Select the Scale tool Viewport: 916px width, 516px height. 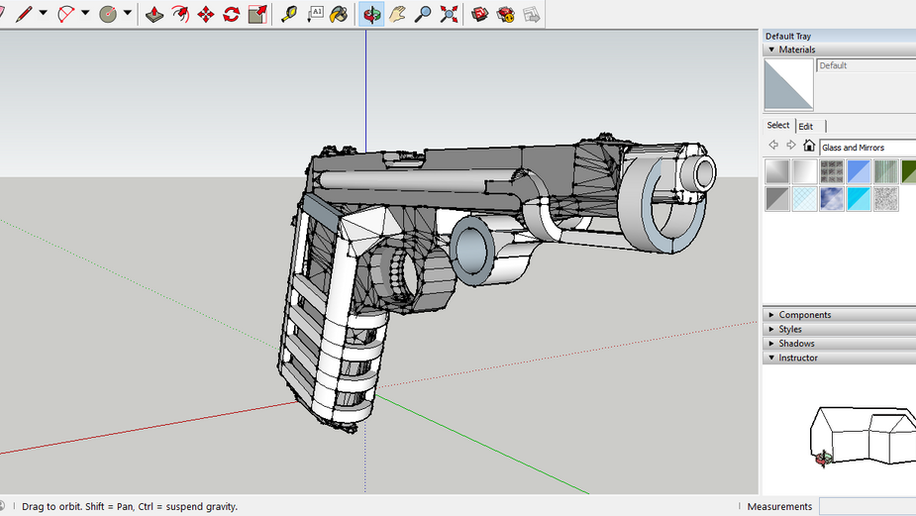(257, 14)
